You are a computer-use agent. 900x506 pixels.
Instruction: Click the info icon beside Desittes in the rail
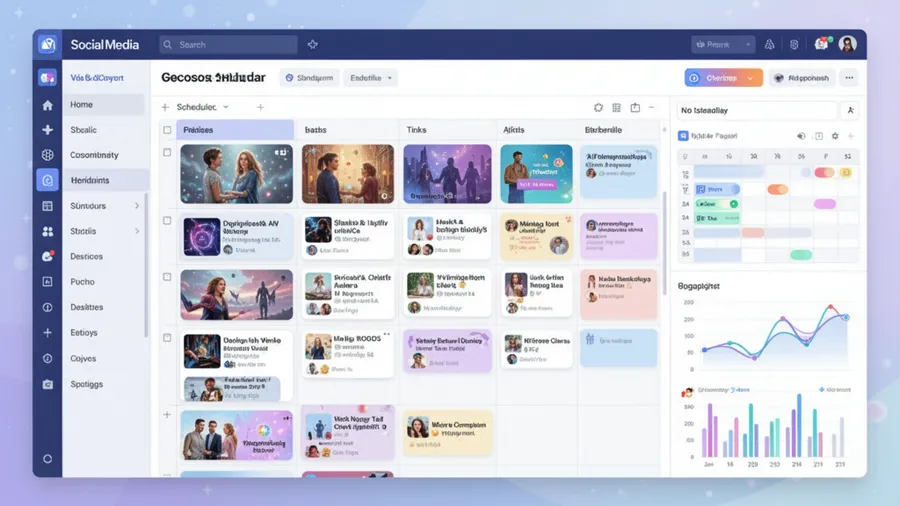[48, 308]
